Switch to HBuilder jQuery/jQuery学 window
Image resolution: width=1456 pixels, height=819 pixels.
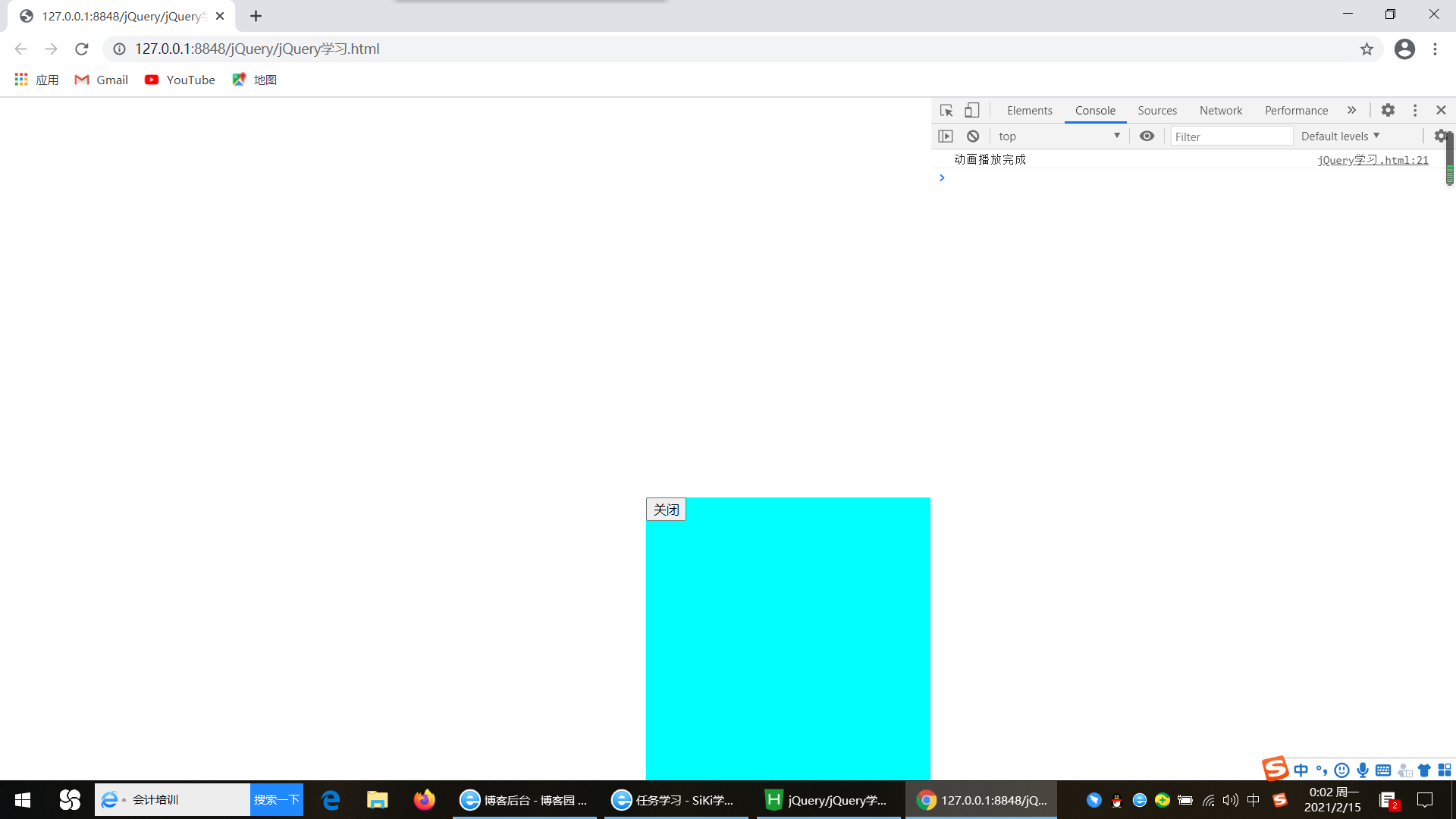coord(828,800)
